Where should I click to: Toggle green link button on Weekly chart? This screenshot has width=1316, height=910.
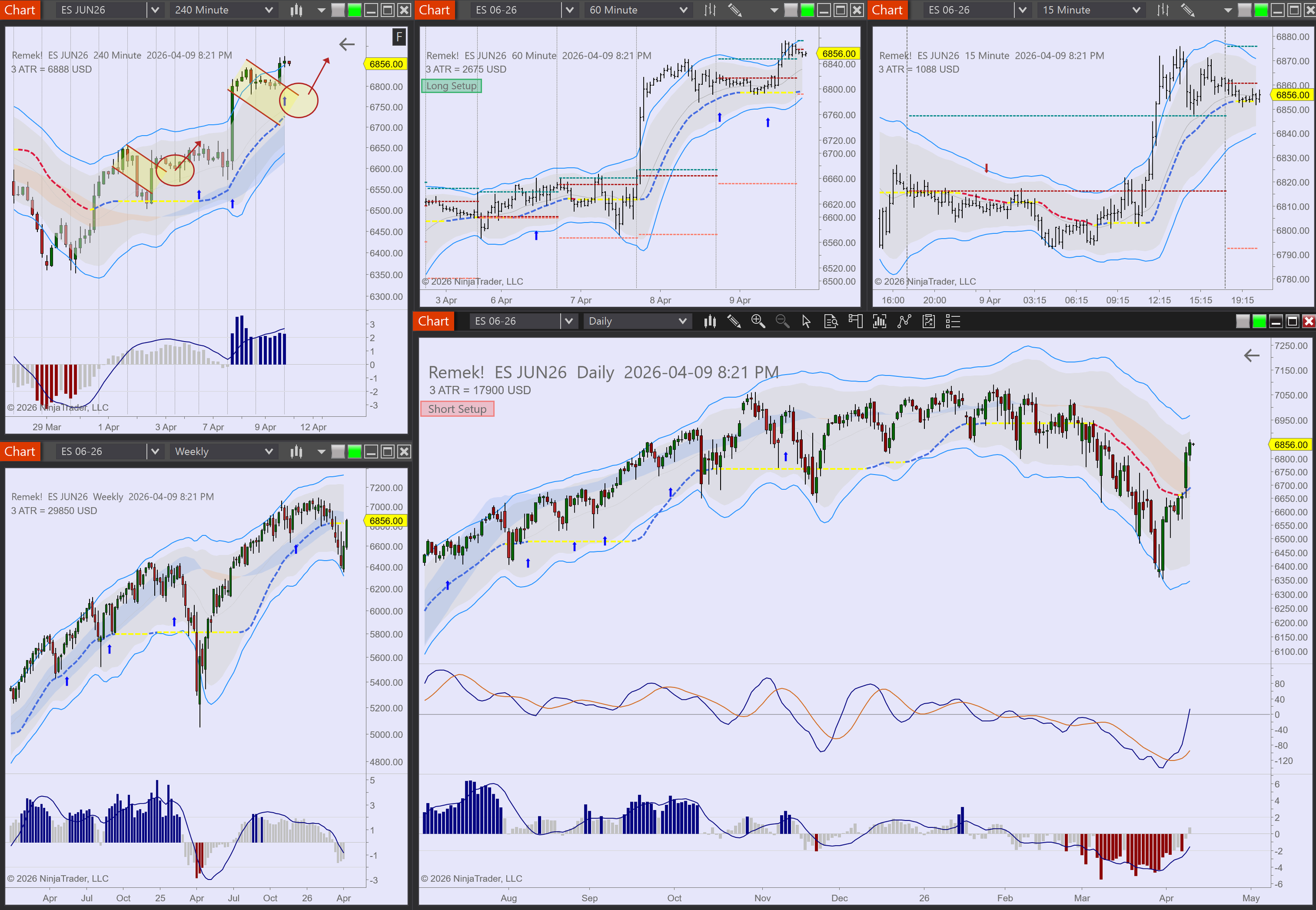click(355, 452)
